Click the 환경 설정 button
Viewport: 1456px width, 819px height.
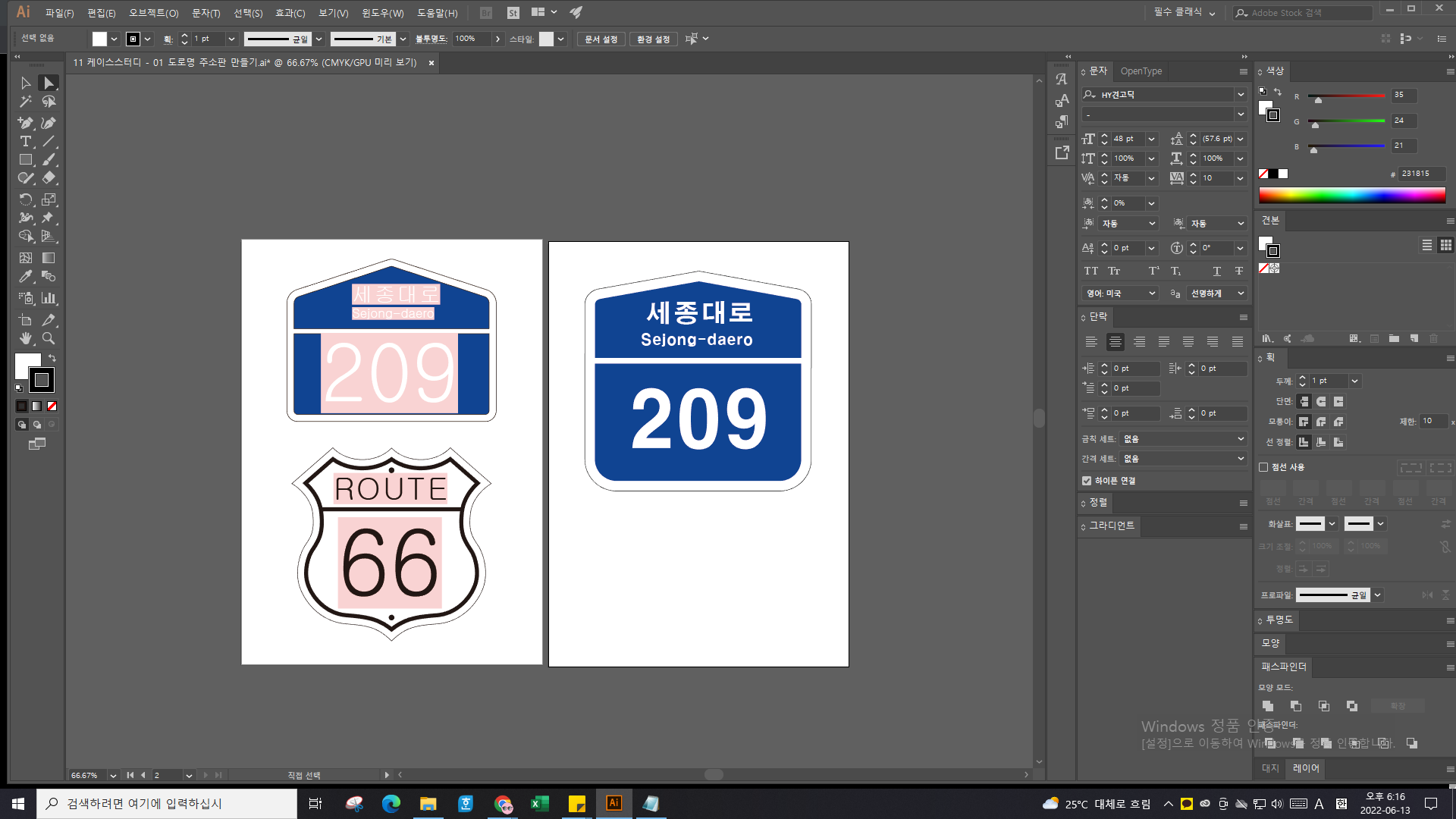[653, 39]
